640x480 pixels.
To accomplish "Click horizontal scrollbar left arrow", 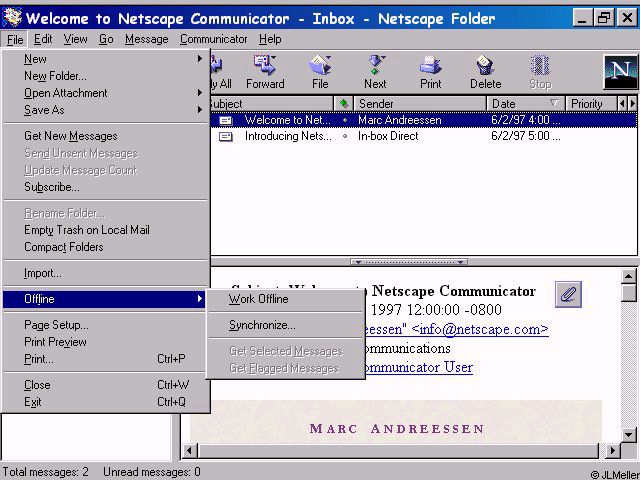I will (189, 451).
